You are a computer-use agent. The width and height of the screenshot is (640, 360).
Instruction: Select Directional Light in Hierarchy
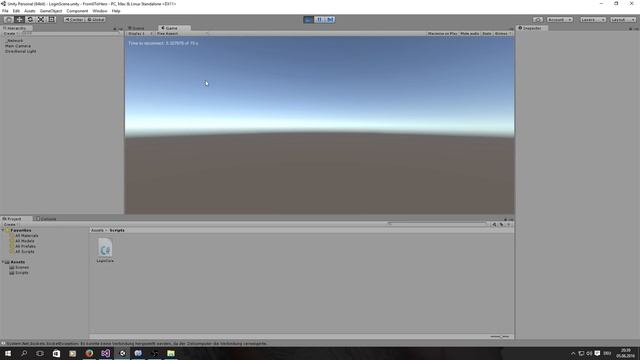(x=20, y=51)
